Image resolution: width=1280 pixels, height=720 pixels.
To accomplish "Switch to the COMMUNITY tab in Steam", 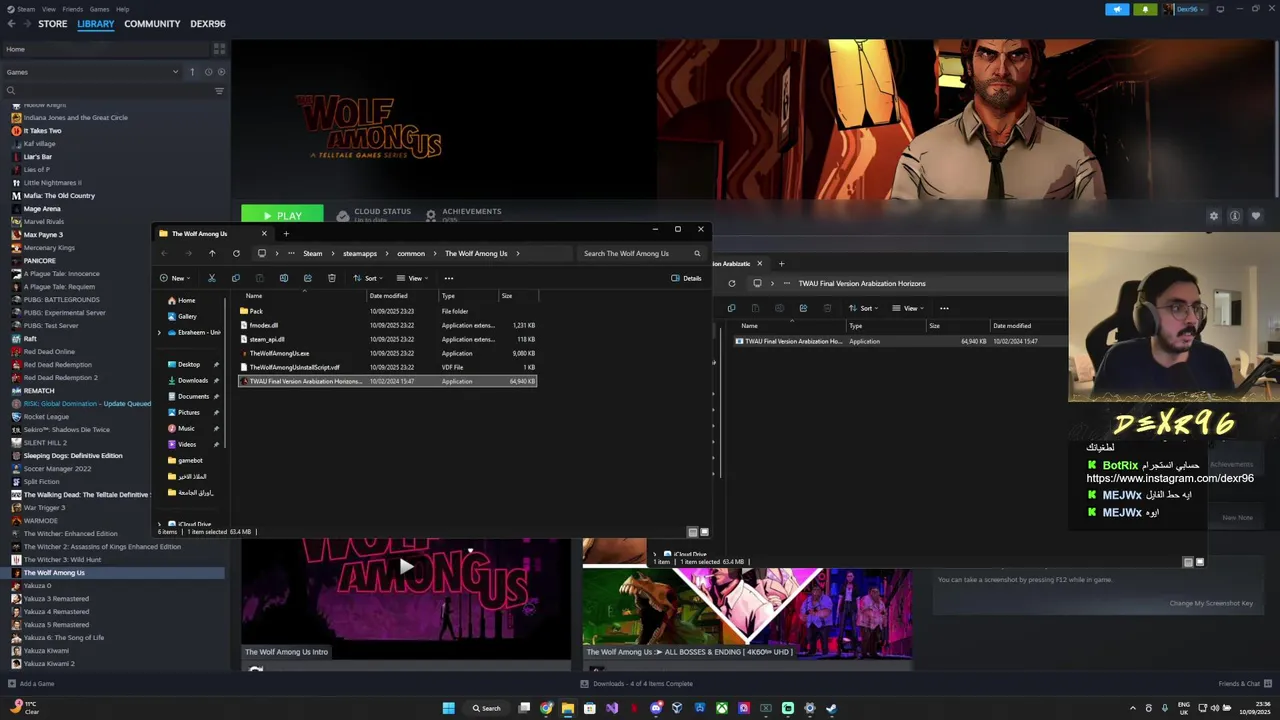I will (x=152, y=24).
